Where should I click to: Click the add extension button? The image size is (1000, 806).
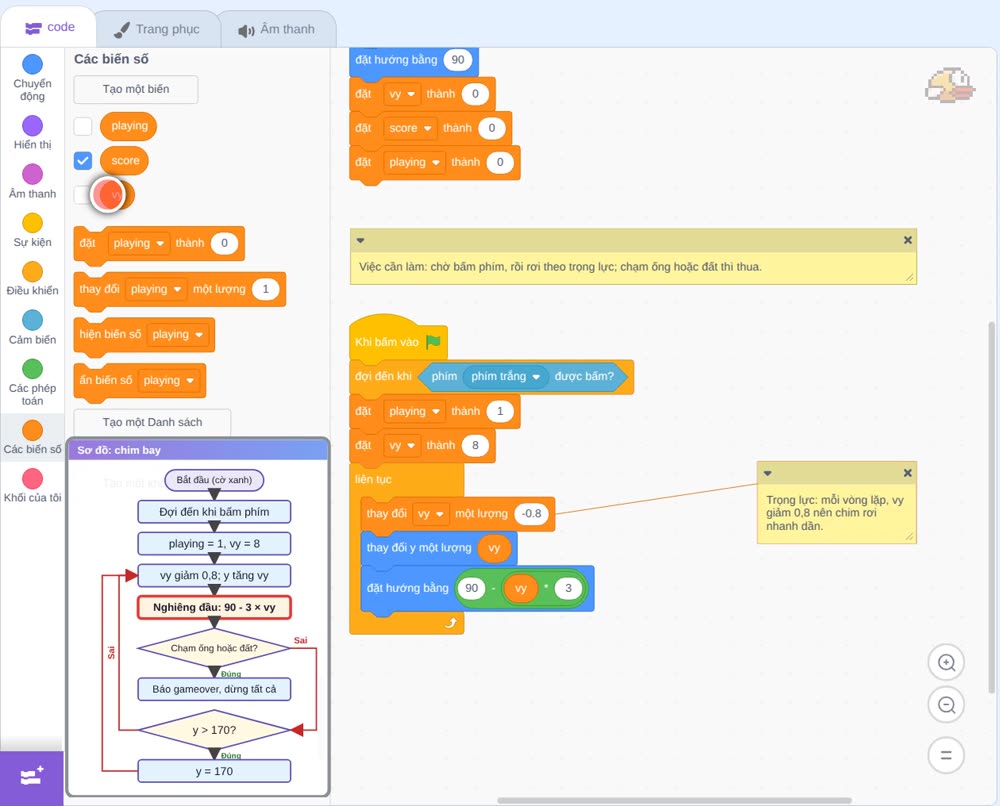pyautogui.click(x=32, y=777)
